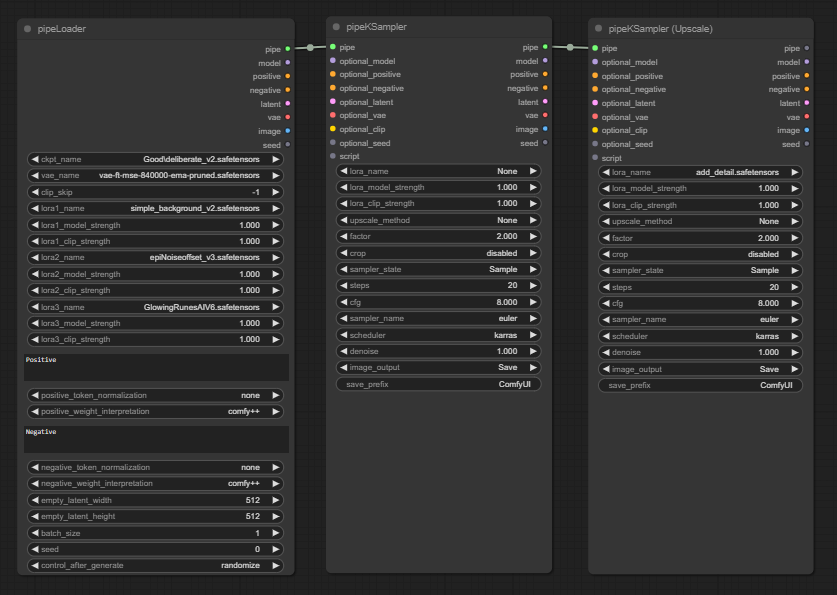Click the optional_positive input socket on pipeKSampler
The height and width of the screenshot is (595, 837).
pos(333,74)
